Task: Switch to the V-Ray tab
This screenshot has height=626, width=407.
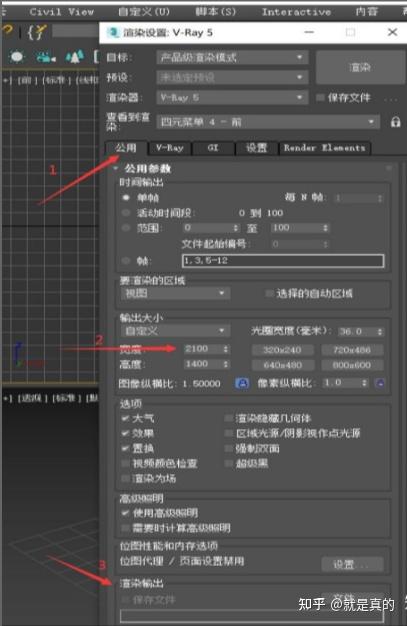Action: pos(170,148)
